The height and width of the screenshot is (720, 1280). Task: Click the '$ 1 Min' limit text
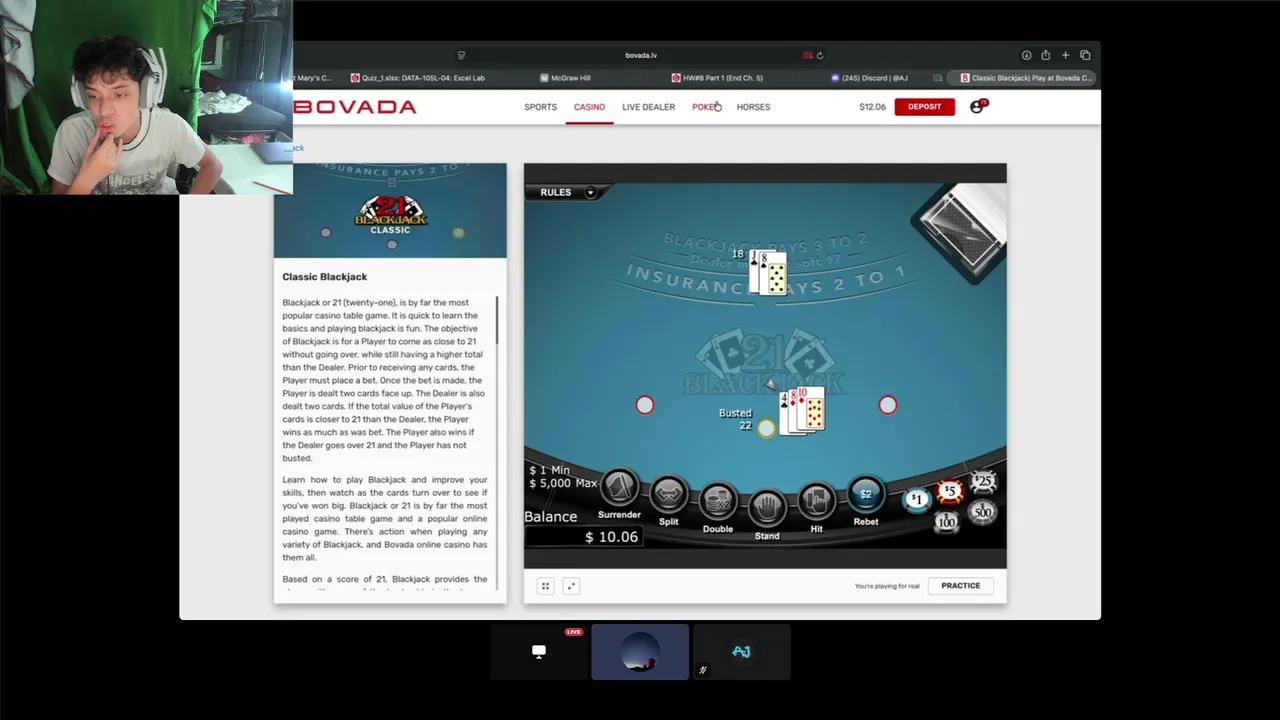549,470
